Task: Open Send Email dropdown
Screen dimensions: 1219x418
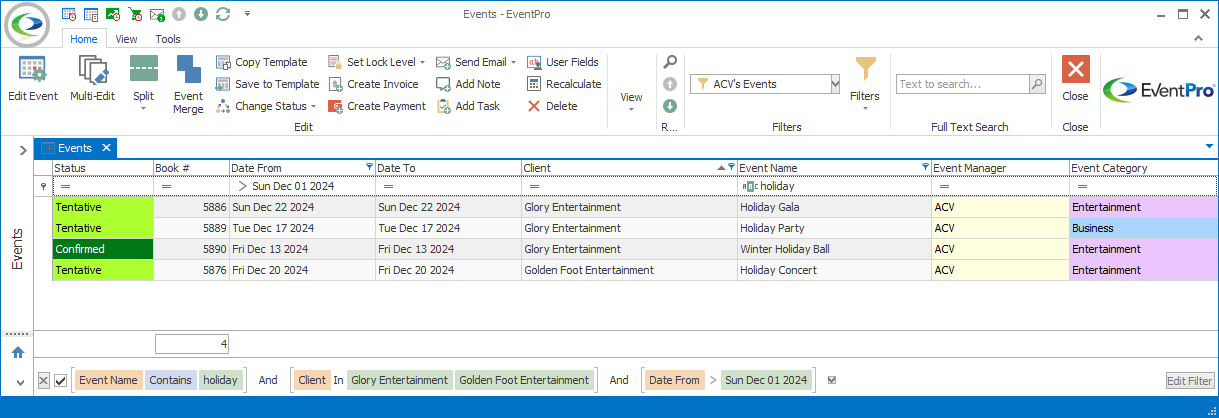Action: coord(513,62)
